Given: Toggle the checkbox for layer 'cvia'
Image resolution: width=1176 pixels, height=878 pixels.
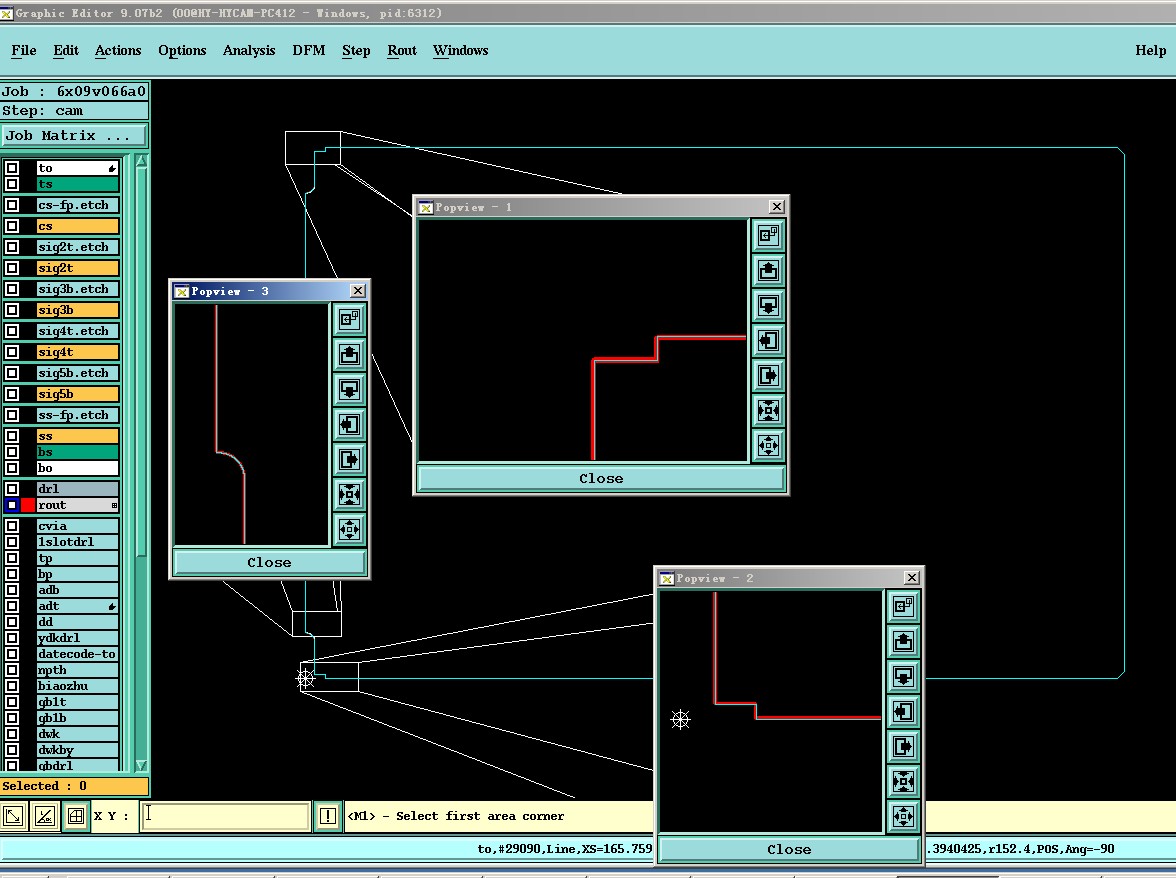Looking at the screenshot, I should coord(12,526).
